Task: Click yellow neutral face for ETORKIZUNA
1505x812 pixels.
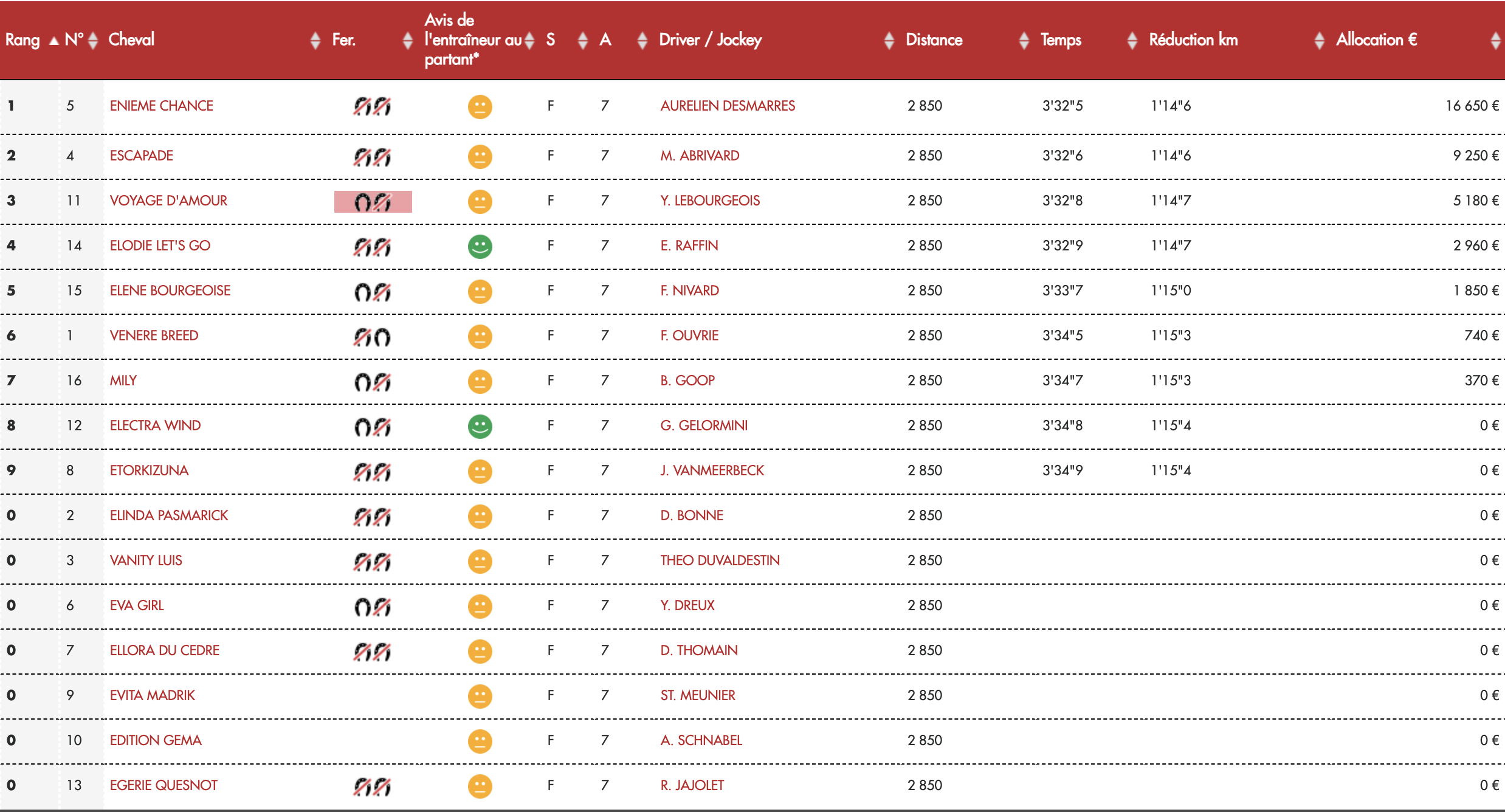Action: coord(480,472)
